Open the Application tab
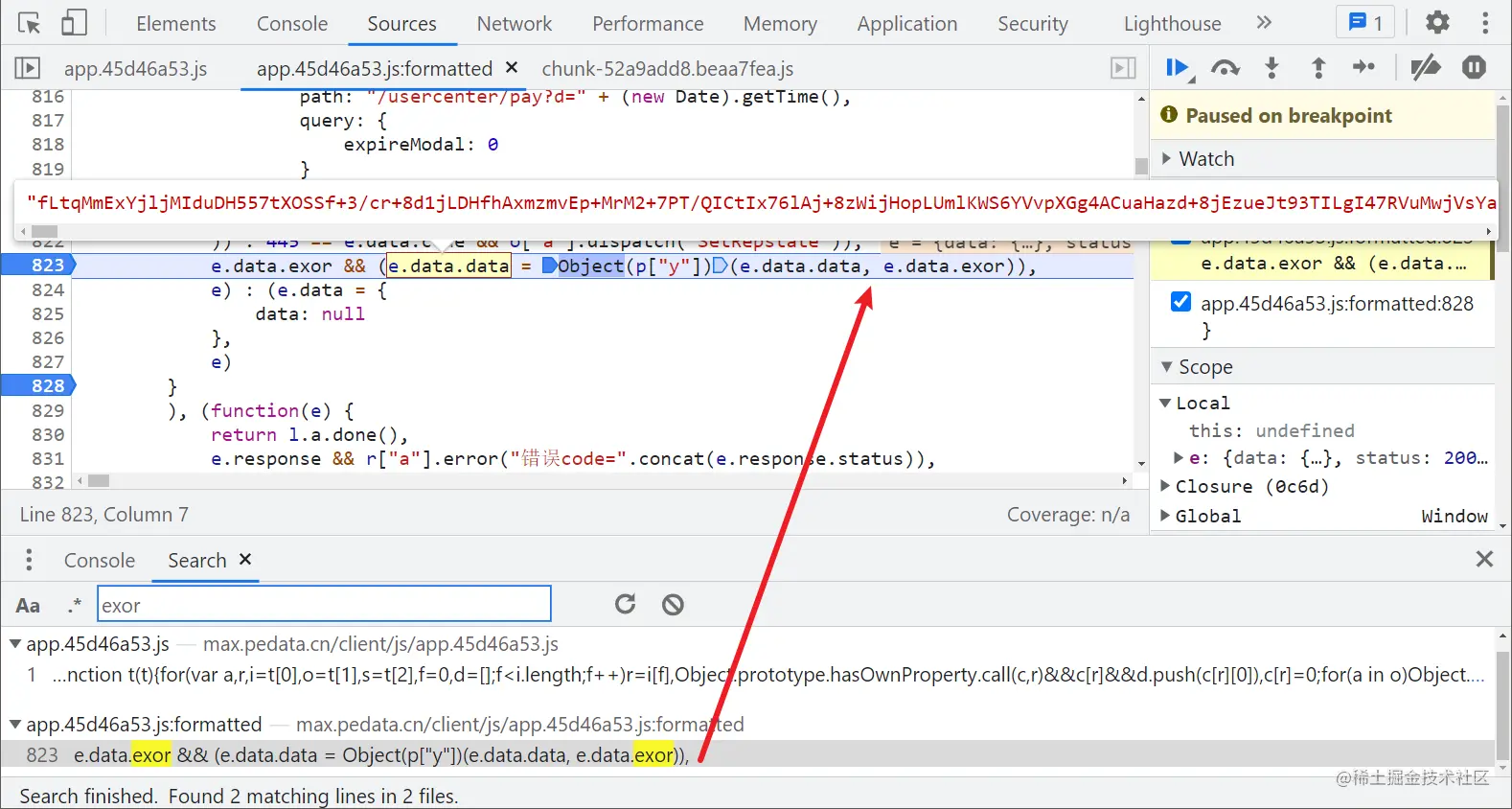1512x809 pixels. pyautogui.click(x=907, y=23)
